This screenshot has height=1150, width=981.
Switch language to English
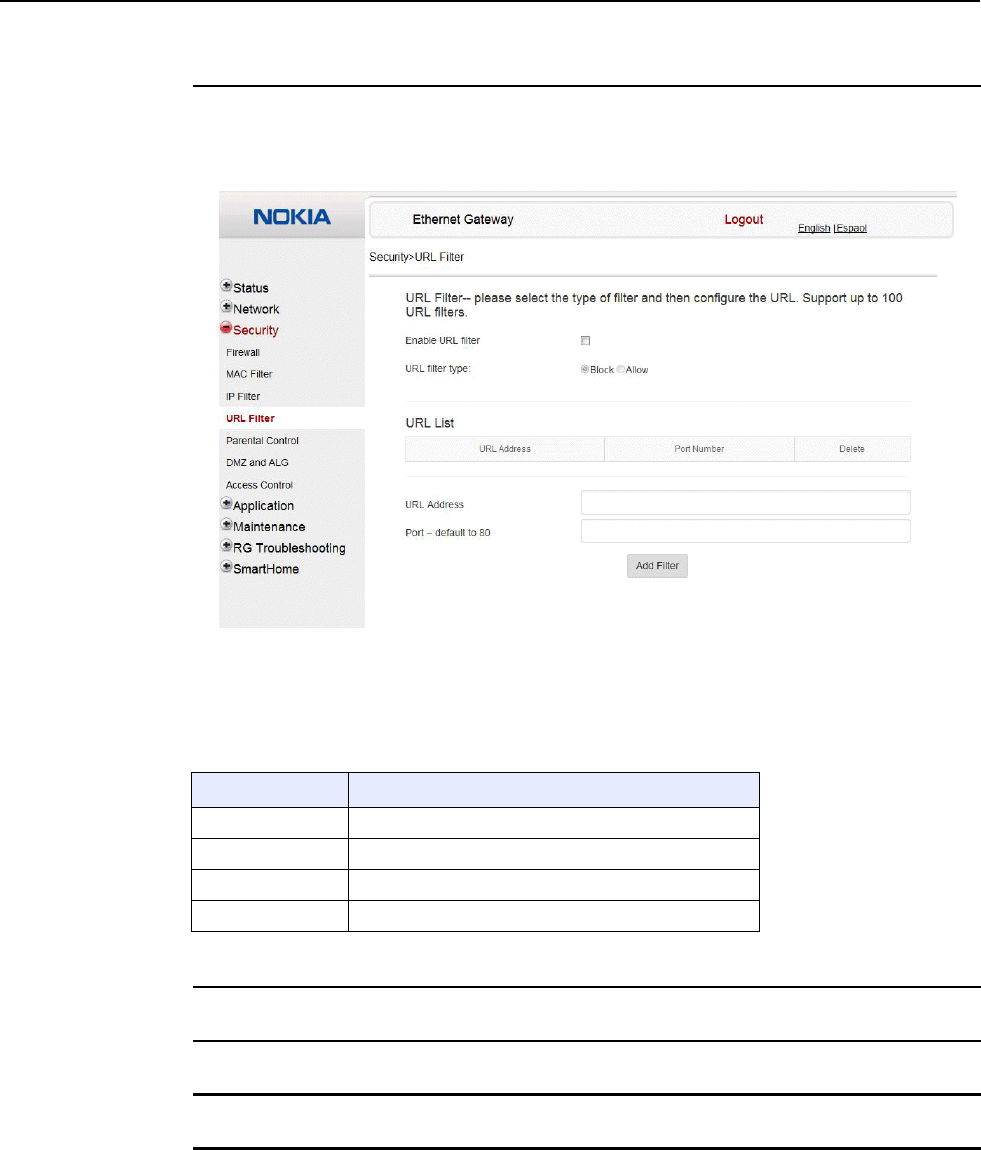coord(814,228)
